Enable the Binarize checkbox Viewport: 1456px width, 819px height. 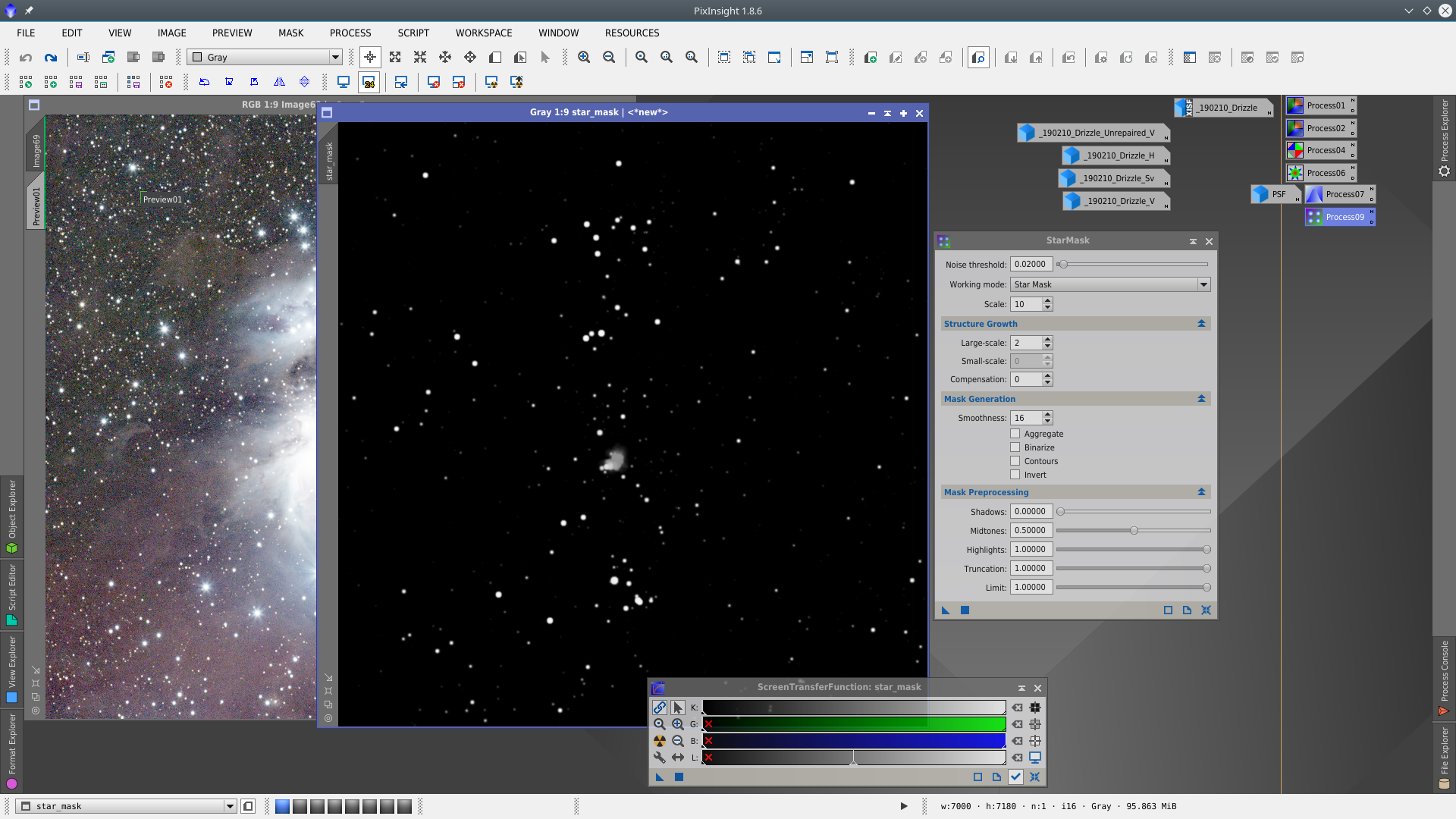tap(1015, 447)
